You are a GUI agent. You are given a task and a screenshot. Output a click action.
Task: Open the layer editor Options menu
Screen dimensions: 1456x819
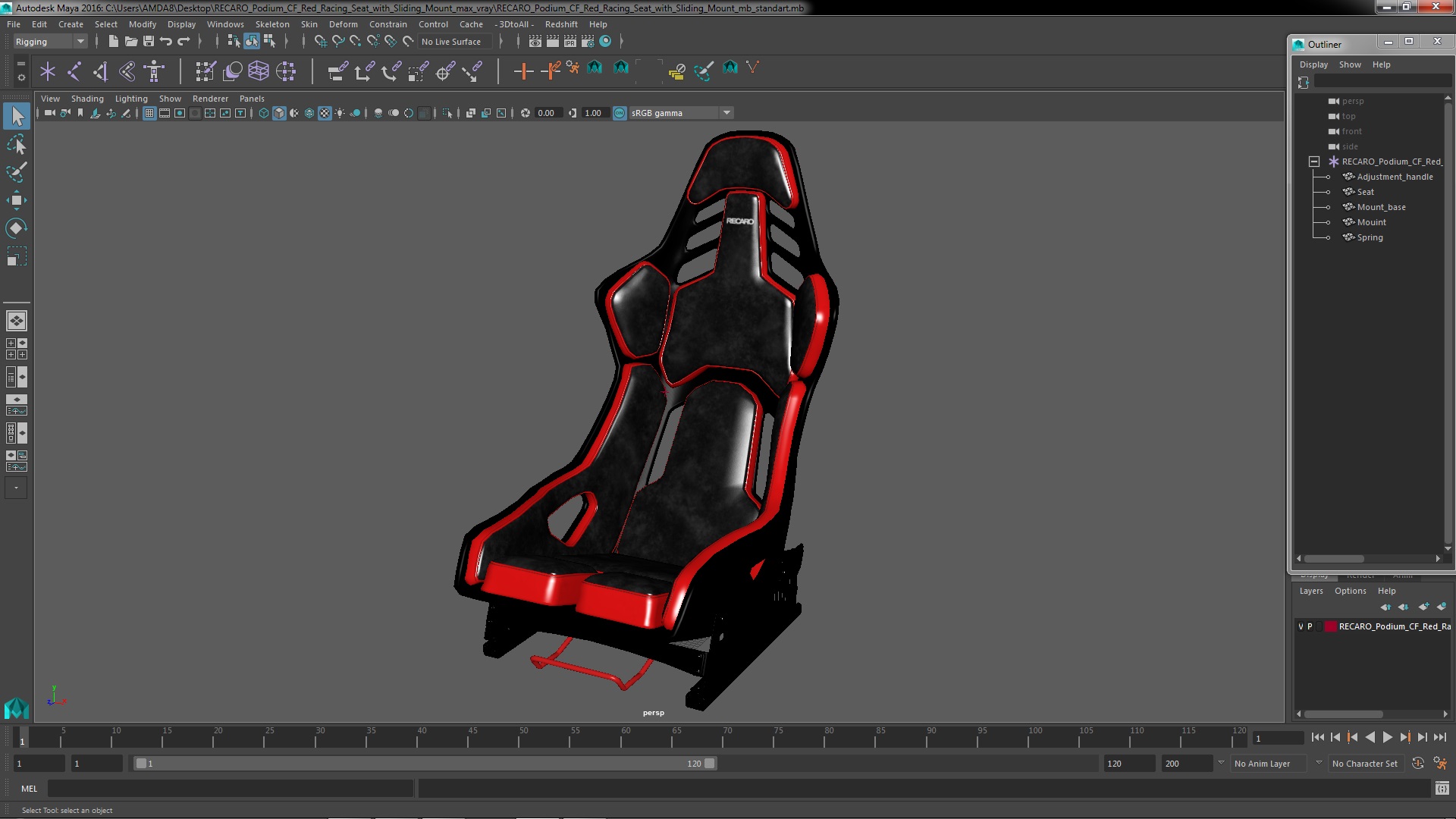1350,591
